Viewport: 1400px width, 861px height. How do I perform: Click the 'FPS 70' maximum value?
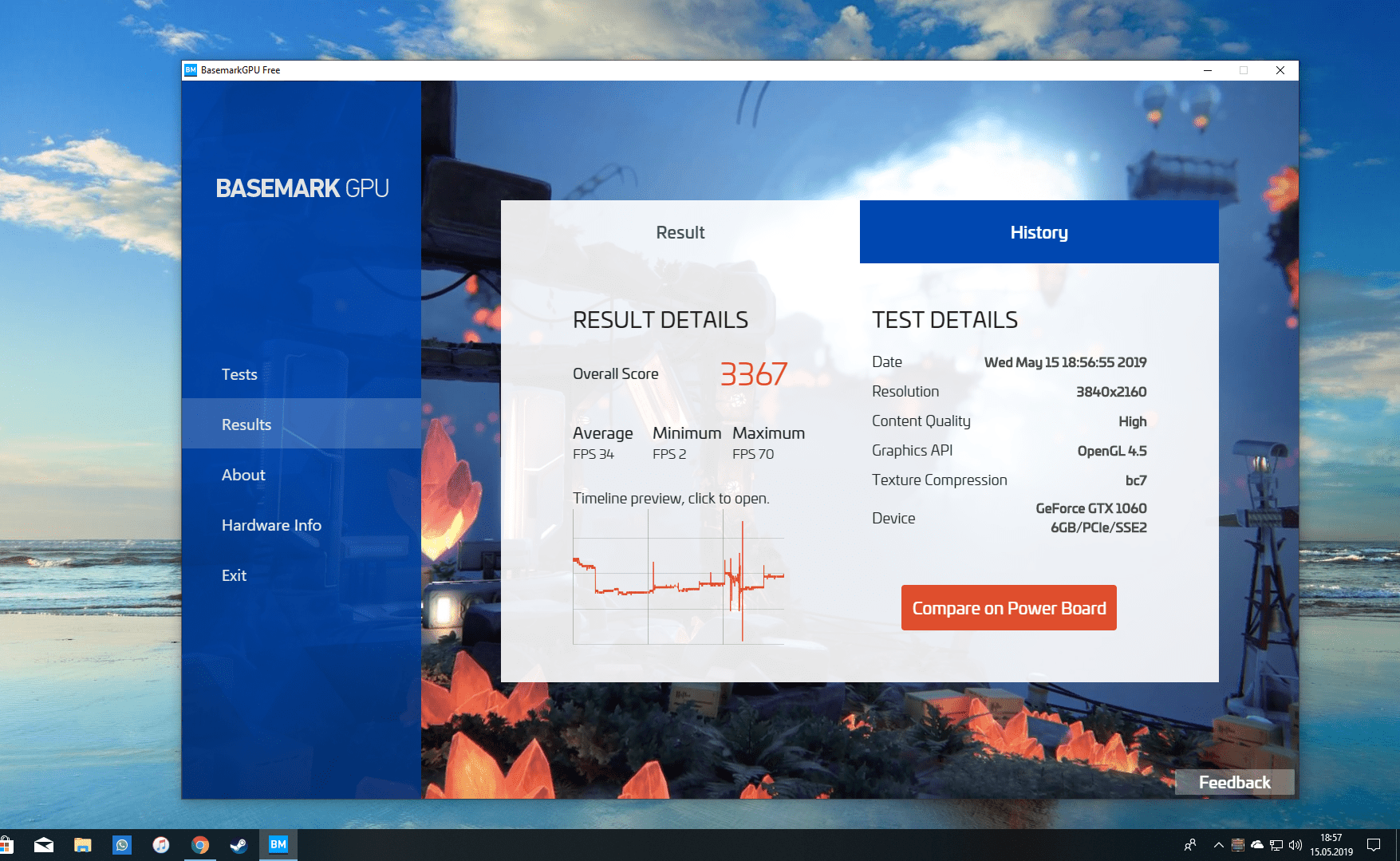(753, 454)
